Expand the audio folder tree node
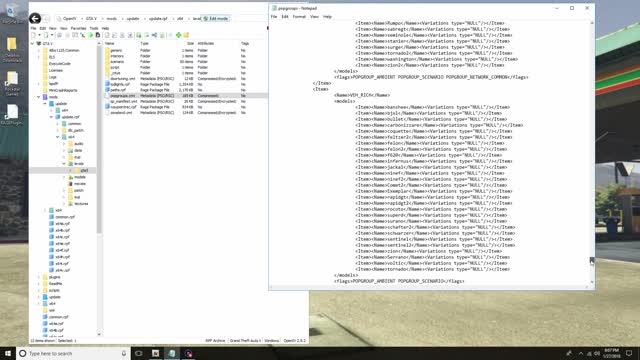This screenshot has width=640, height=360. coord(64,144)
